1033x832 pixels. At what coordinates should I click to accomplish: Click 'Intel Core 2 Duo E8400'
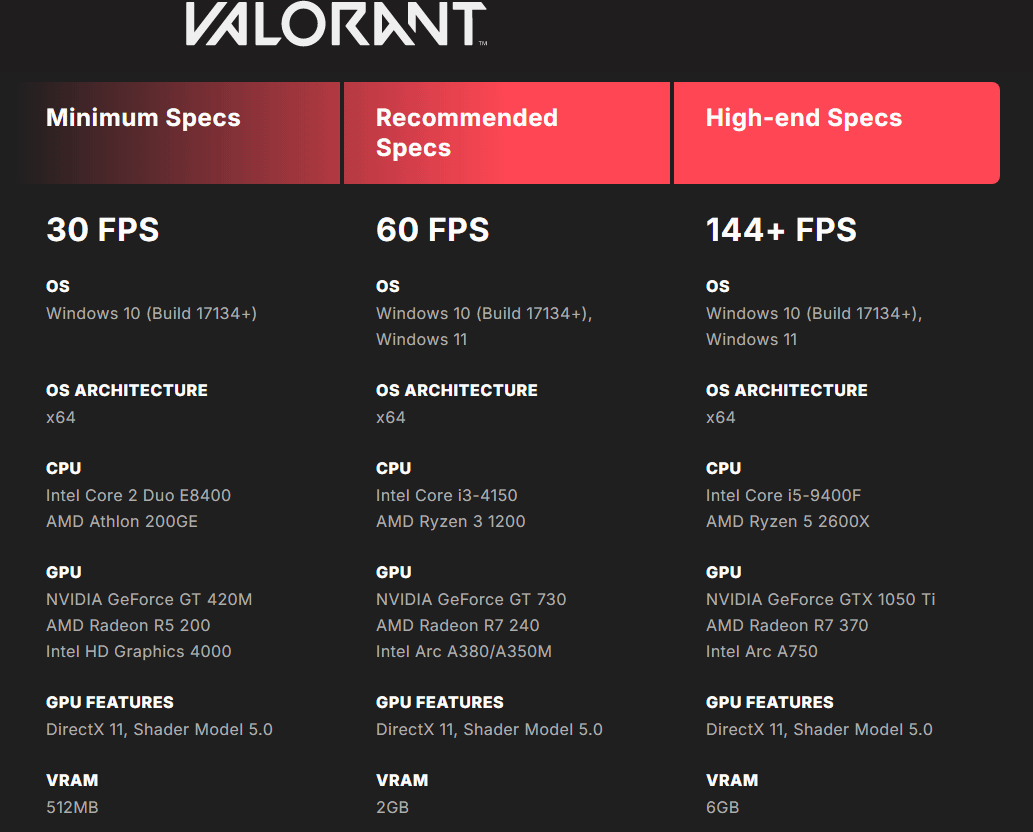click(138, 495)
